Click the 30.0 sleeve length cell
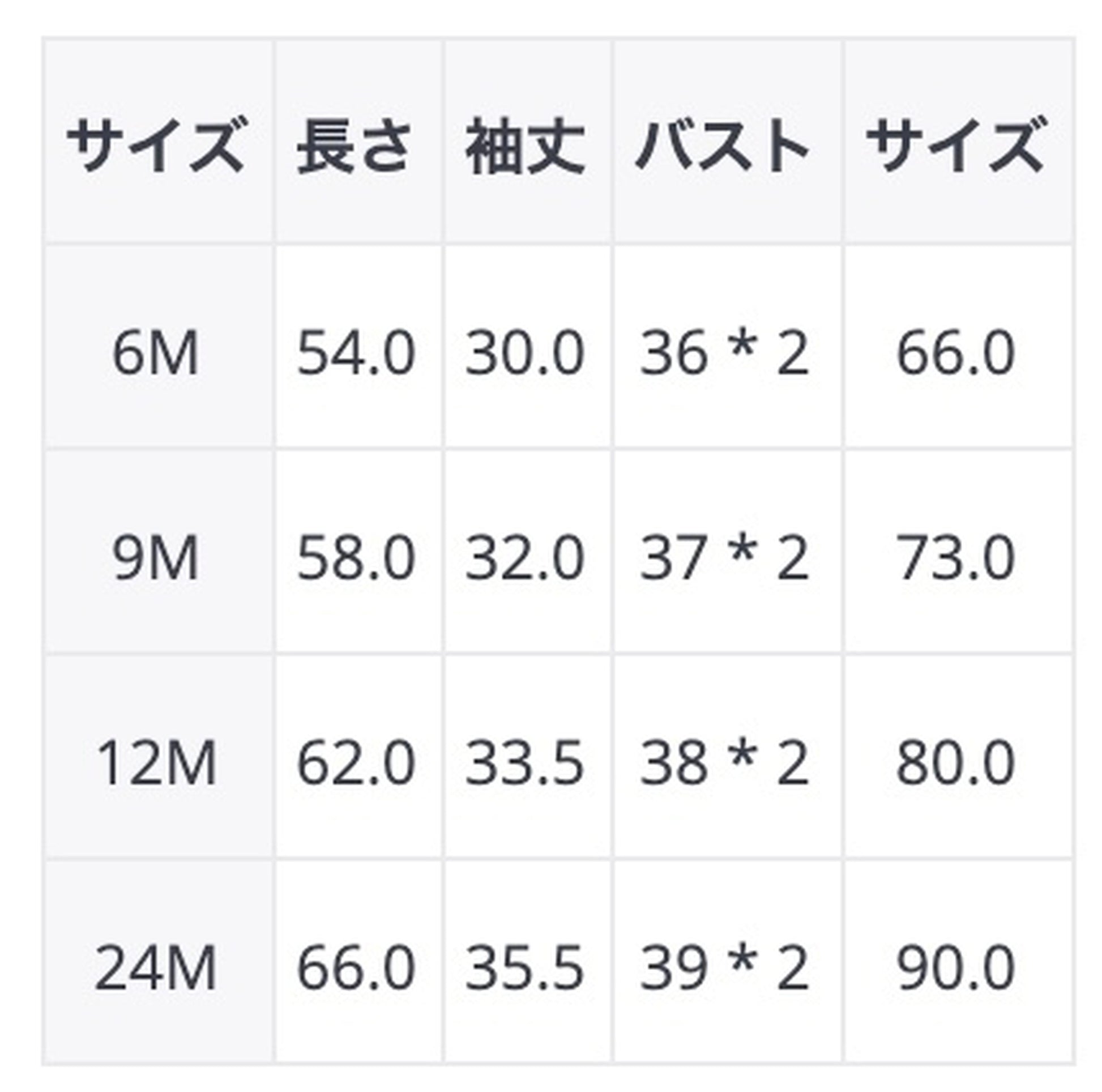The height and width of the screenshot is (1092, 1102). (526, 355)
